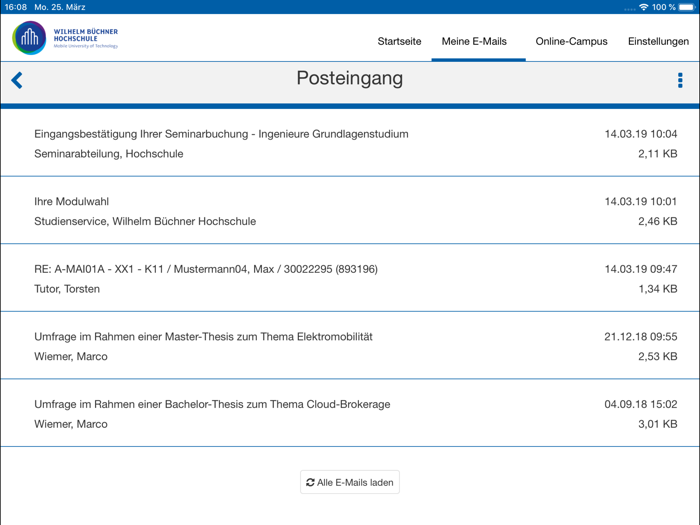Check the Wi-Fi status icon
Viewport: 700px width, 525px height.
click(643, 7)
